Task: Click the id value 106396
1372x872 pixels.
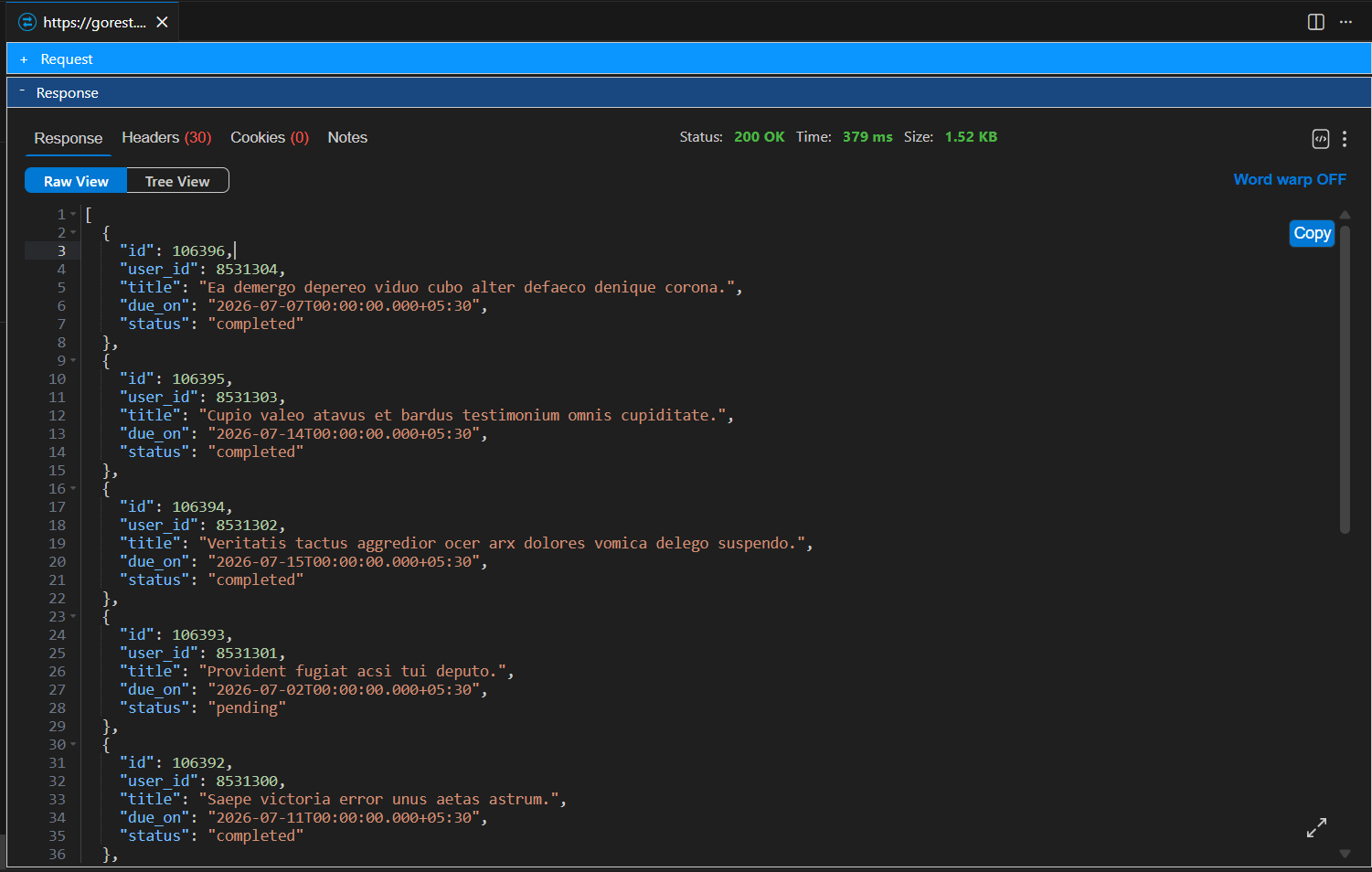Action: [198, 250]
